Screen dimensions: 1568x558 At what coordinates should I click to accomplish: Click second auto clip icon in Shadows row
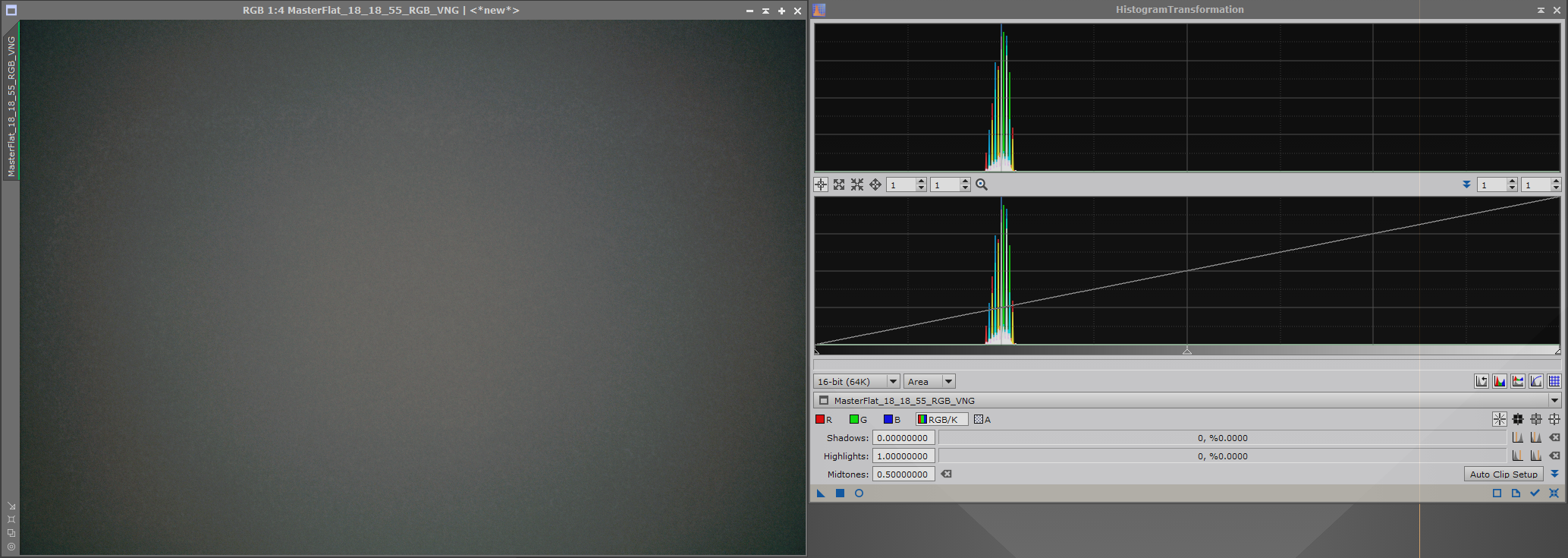(x=1536, y=437)
